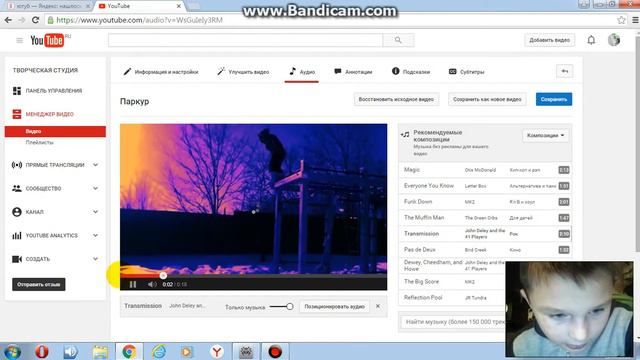Click the blue Сохранить button
640x360 pixels.
[554, 99]
